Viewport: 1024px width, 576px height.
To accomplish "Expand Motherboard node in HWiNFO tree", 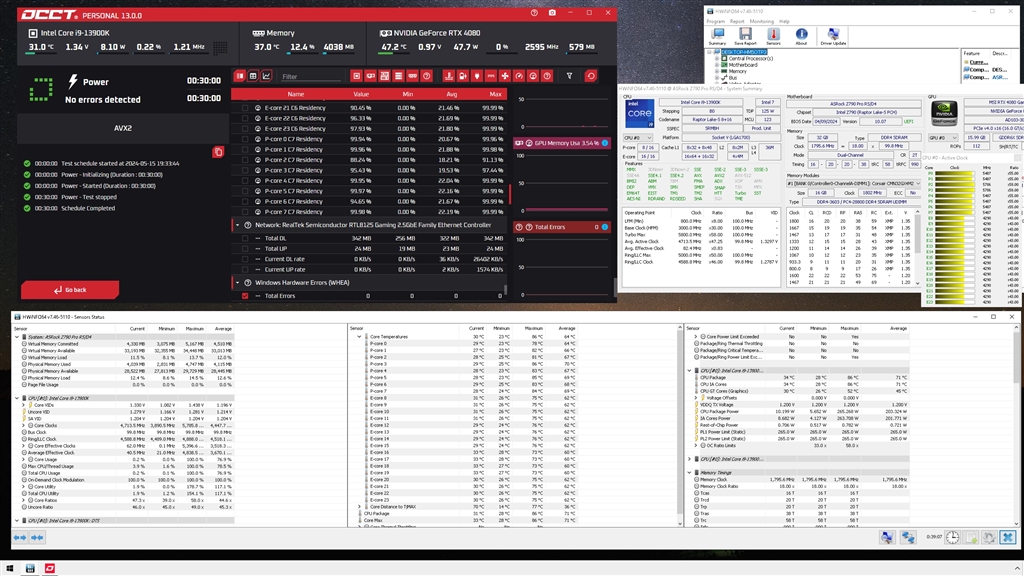I will point(717,65).
